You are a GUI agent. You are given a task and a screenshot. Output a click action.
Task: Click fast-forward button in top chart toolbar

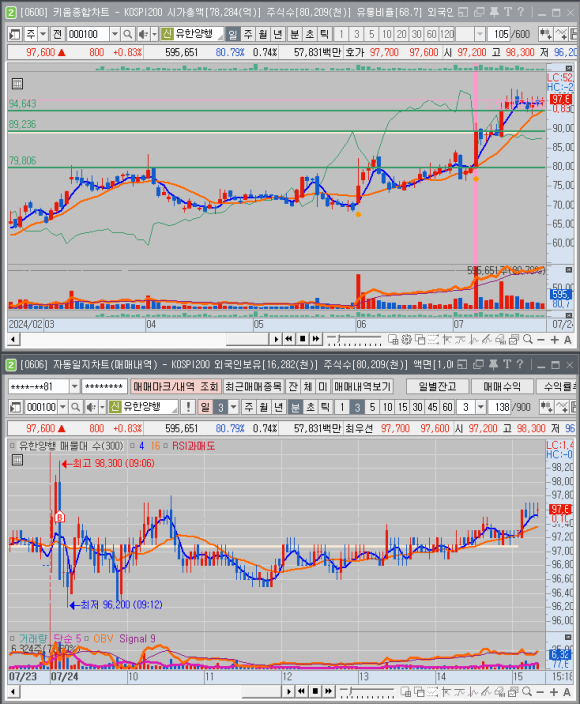(x=316, y=339)
